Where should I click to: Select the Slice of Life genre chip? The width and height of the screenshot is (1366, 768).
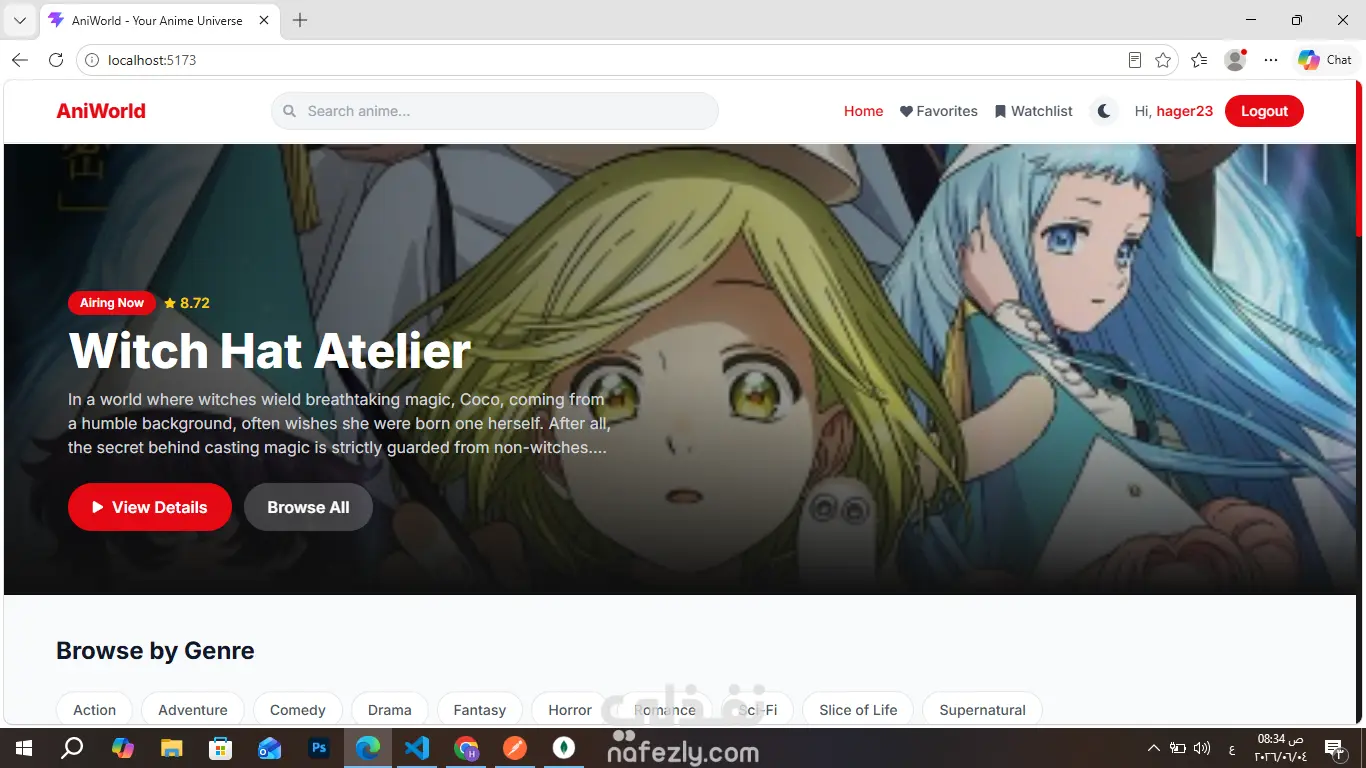click(x=858, y=709)
